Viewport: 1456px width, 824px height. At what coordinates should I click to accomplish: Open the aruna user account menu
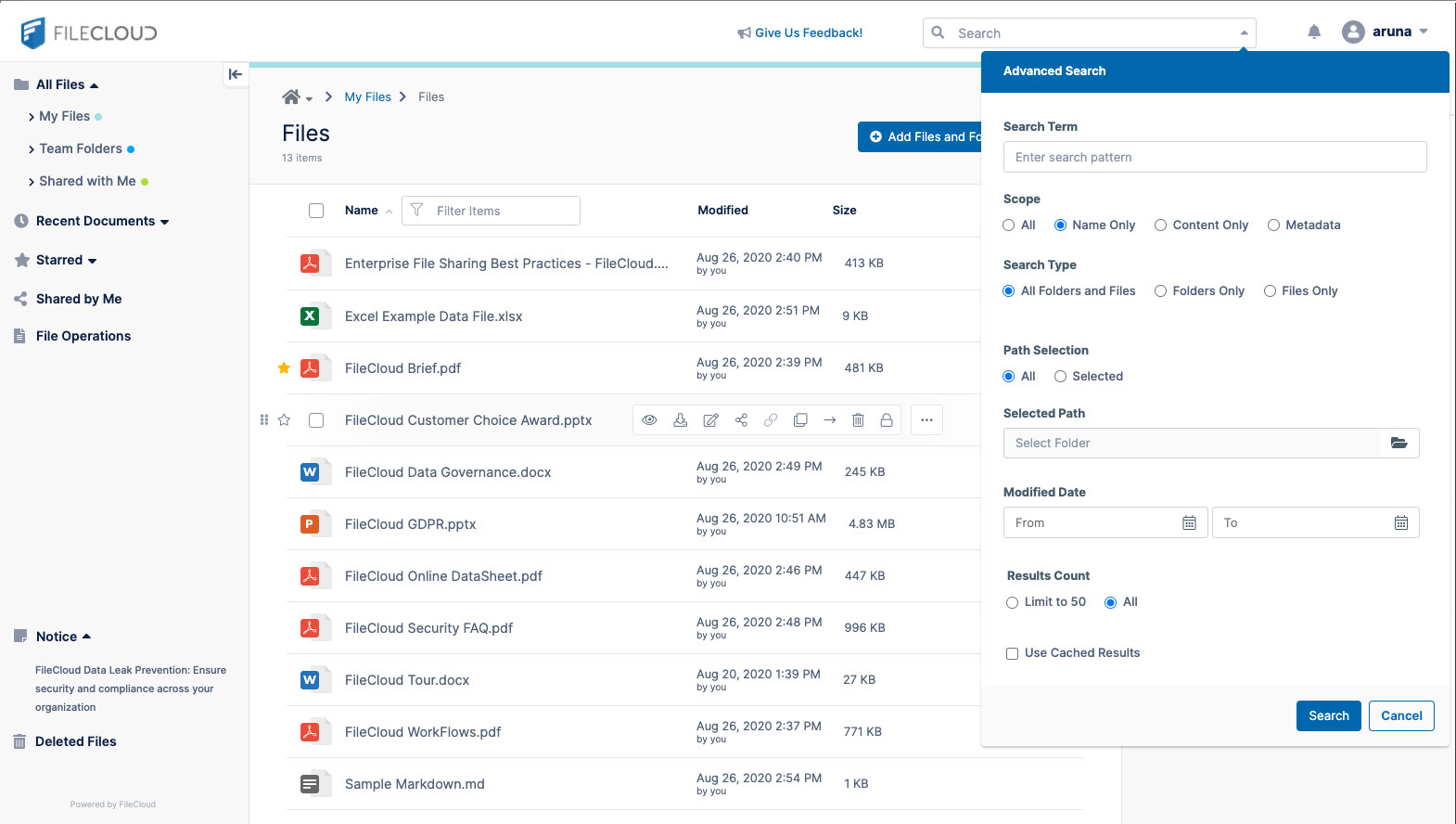[x=1385, y=32]
